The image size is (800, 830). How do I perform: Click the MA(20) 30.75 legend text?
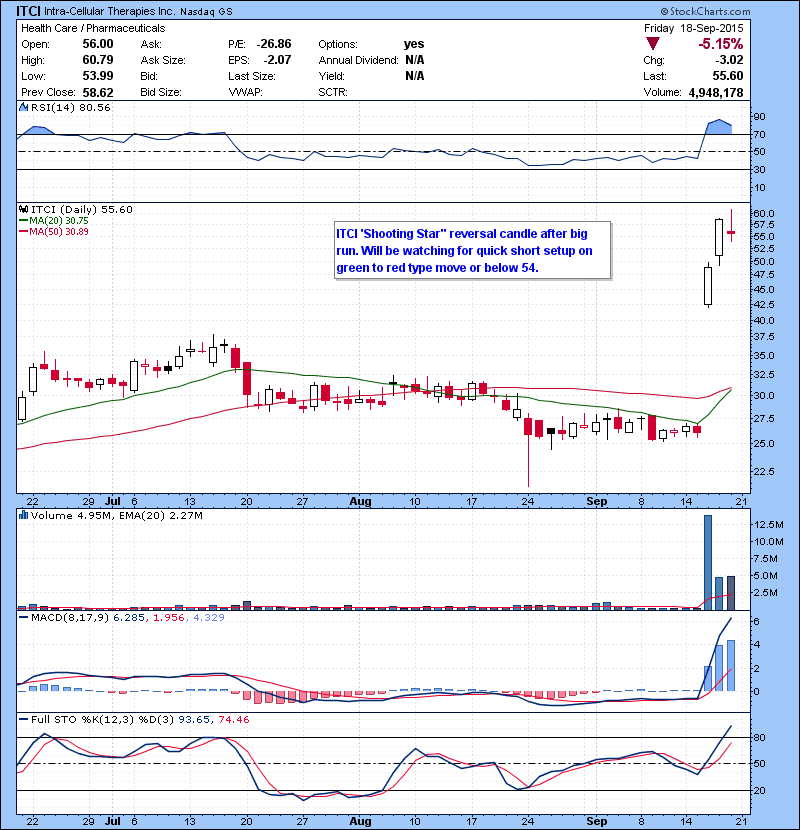coord(59,221)
